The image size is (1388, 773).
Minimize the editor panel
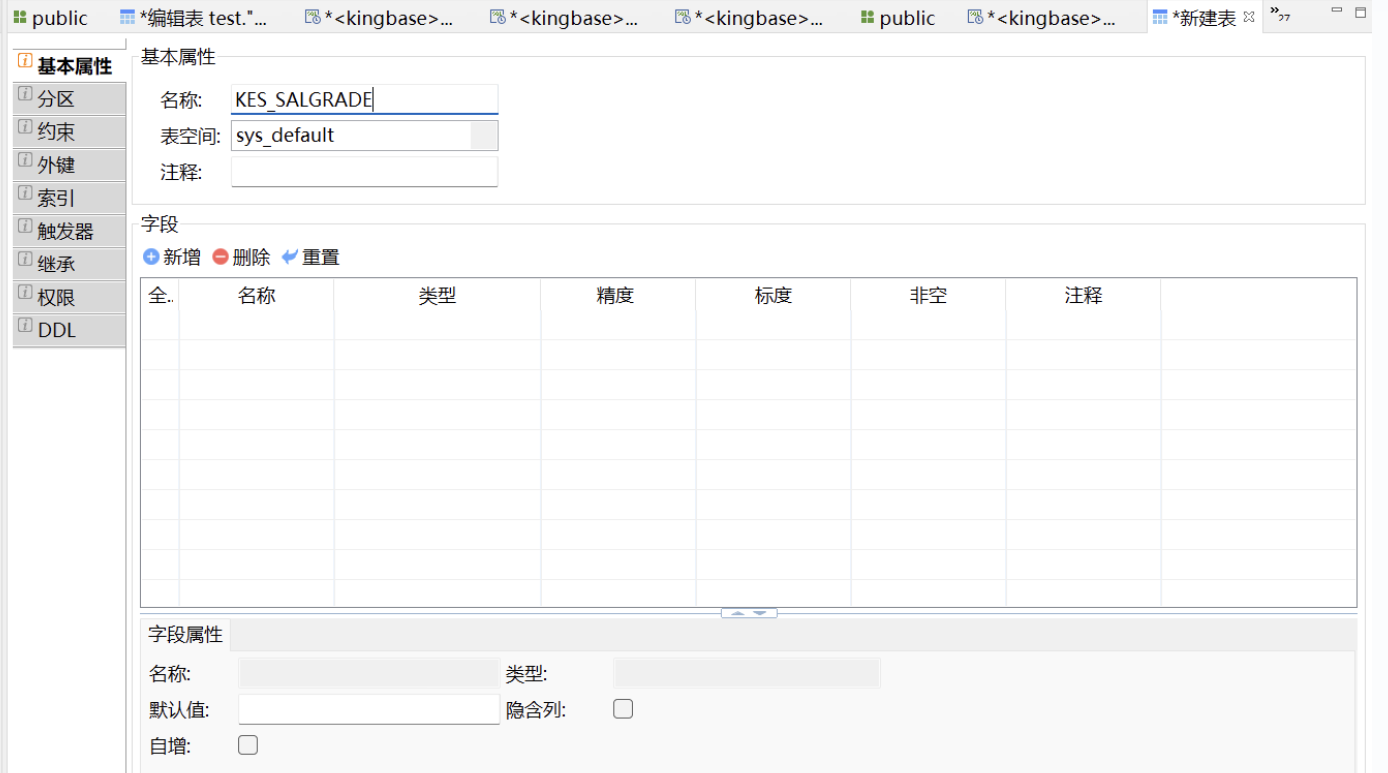pyautogui.click(x=1336, y=10)
